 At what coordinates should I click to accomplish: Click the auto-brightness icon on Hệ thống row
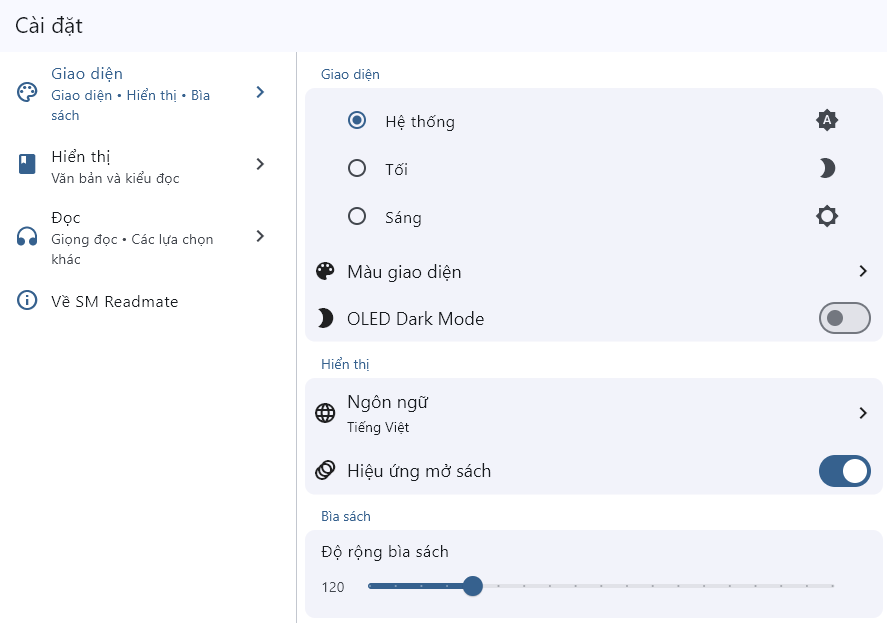pos(826,121)
